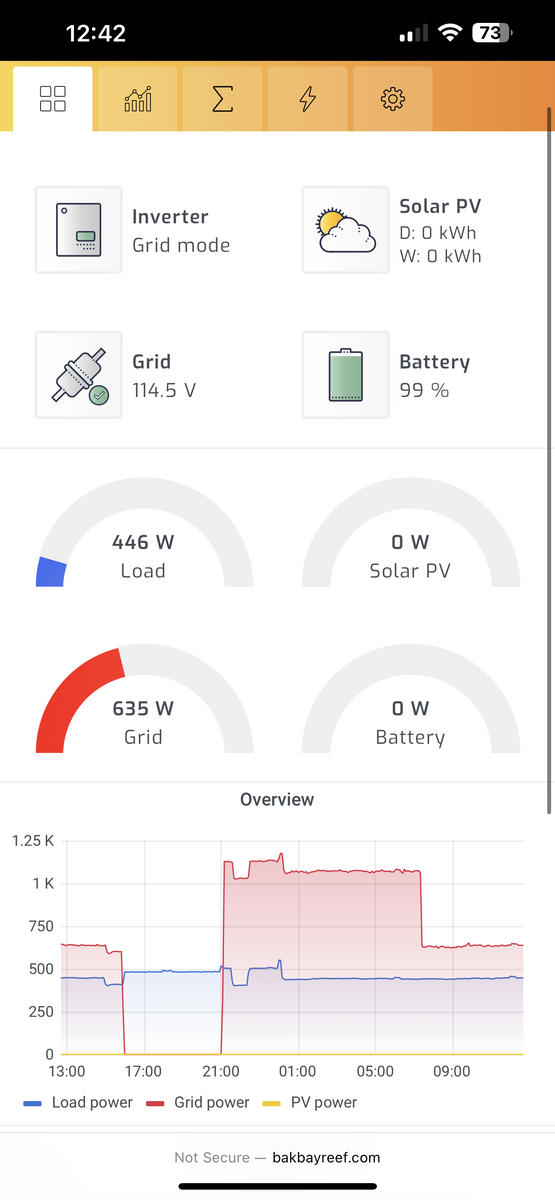Tap the Grid plug icon
The width and height of the screenshot is (555, 1200).
(79, 375)
